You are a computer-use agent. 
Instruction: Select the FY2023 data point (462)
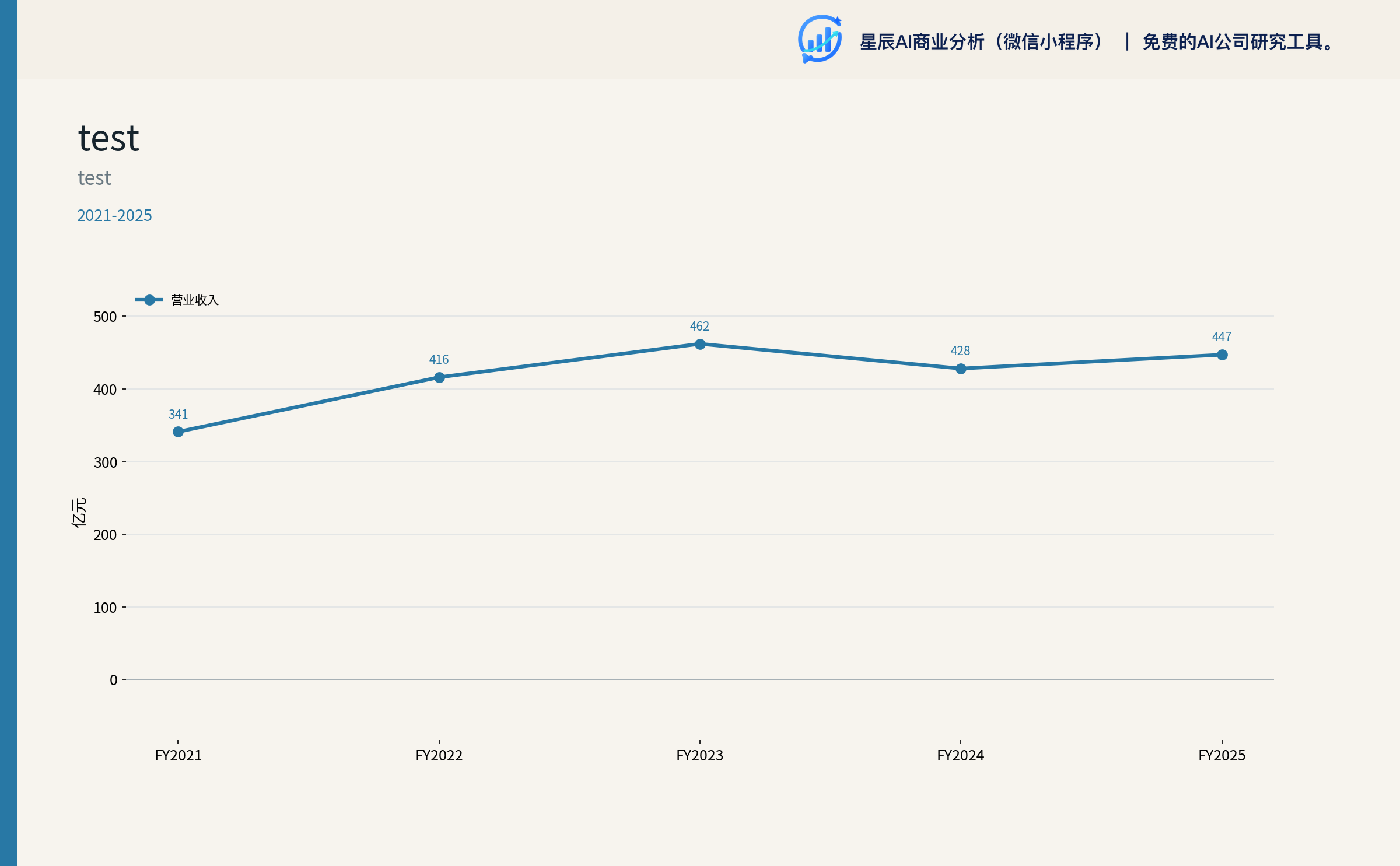[x=700, y=344]
